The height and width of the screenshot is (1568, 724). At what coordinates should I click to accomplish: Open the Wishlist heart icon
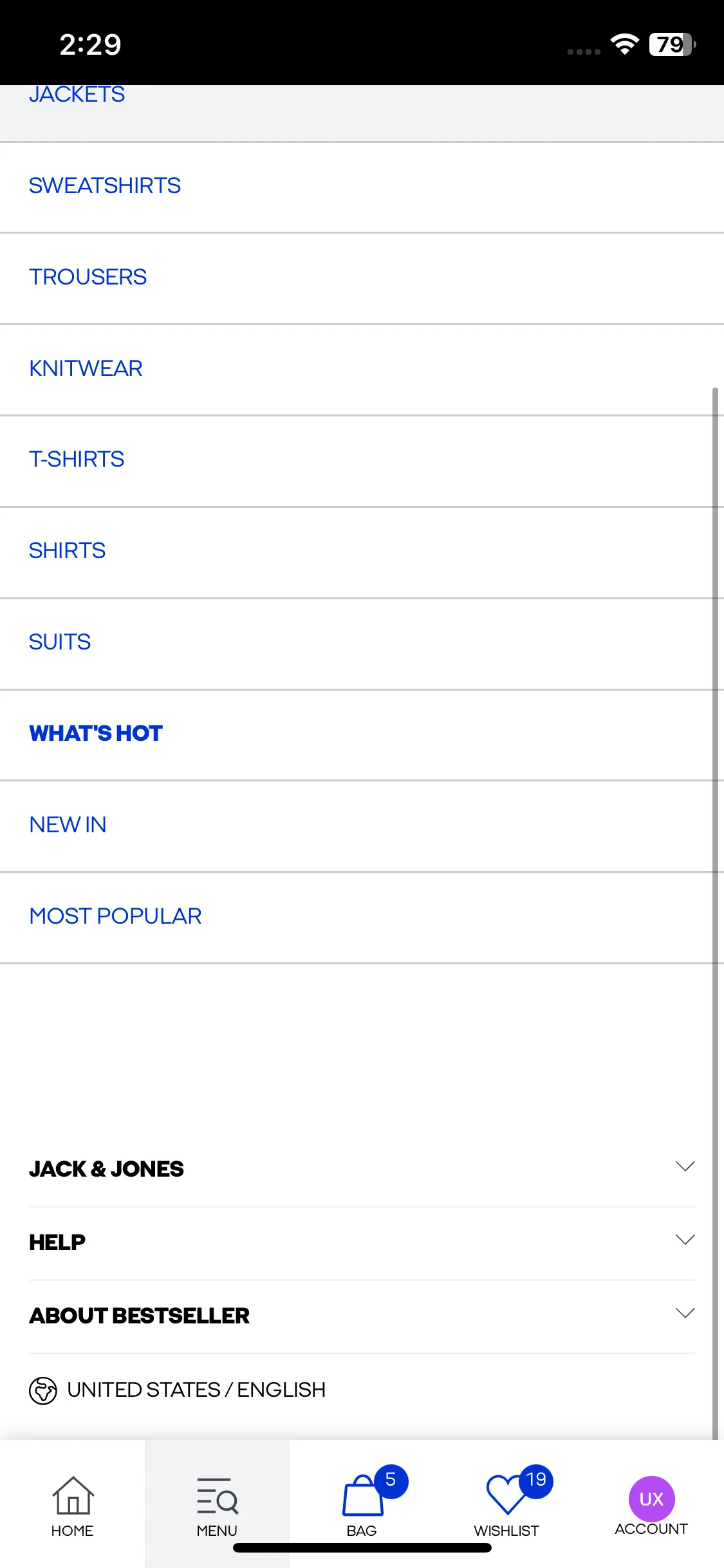tap(507, 1494)
